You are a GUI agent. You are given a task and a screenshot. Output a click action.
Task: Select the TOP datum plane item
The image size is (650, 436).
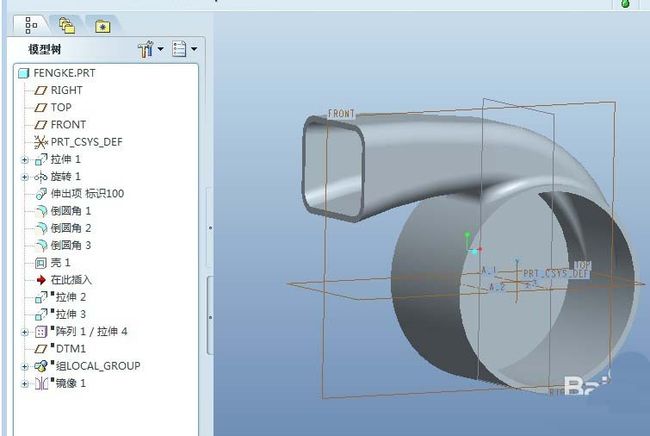point(53,107)
